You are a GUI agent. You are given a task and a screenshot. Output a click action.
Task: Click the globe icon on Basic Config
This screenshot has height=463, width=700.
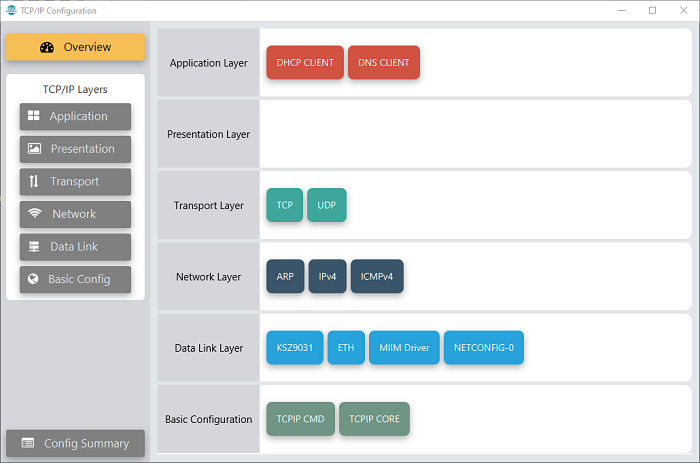[x=33, y=279]
